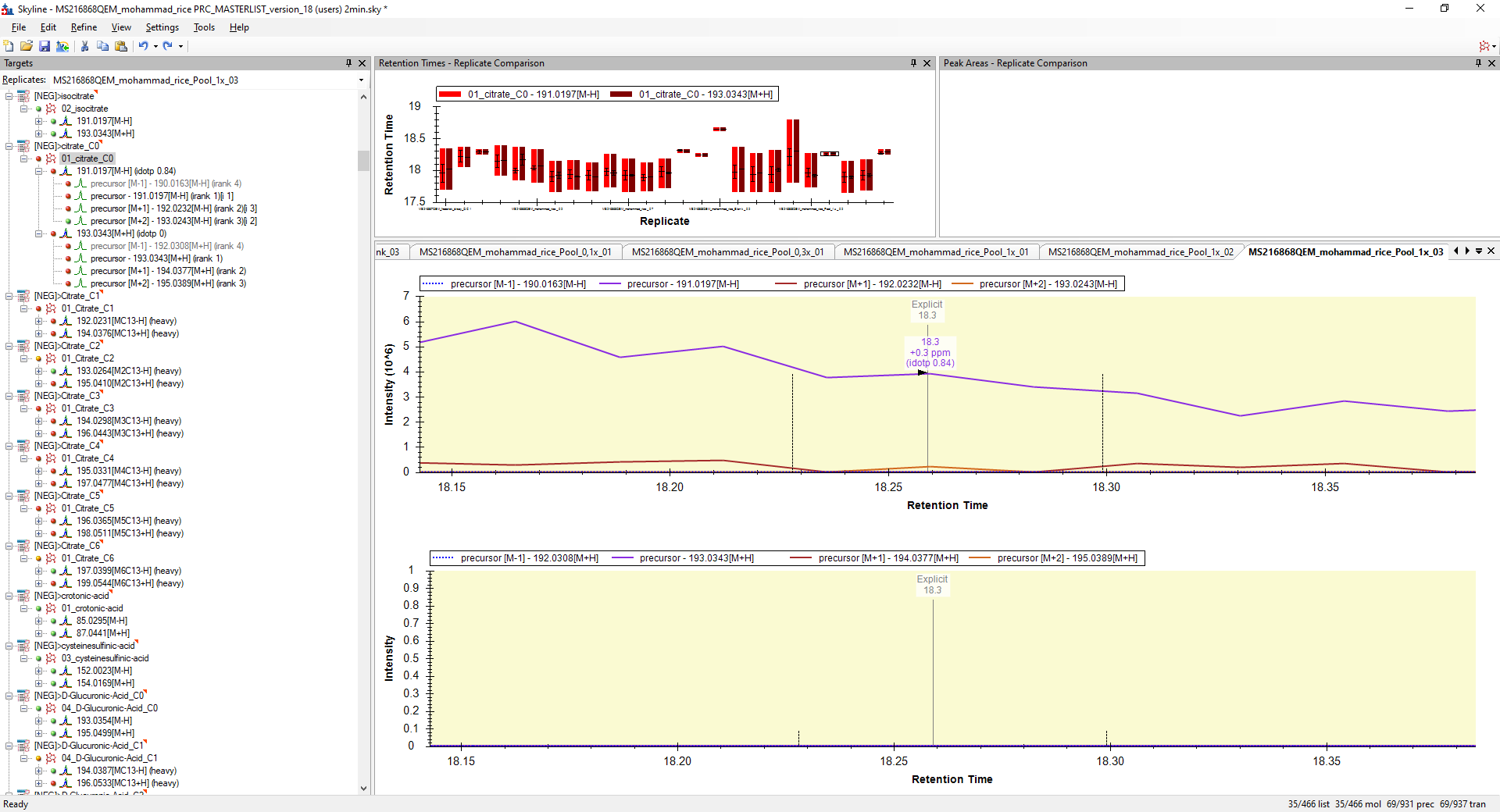Toggle auto-hide pin on Peak Areas panel
Screen dimensions: 1500x812
(x=1478, y=63)
